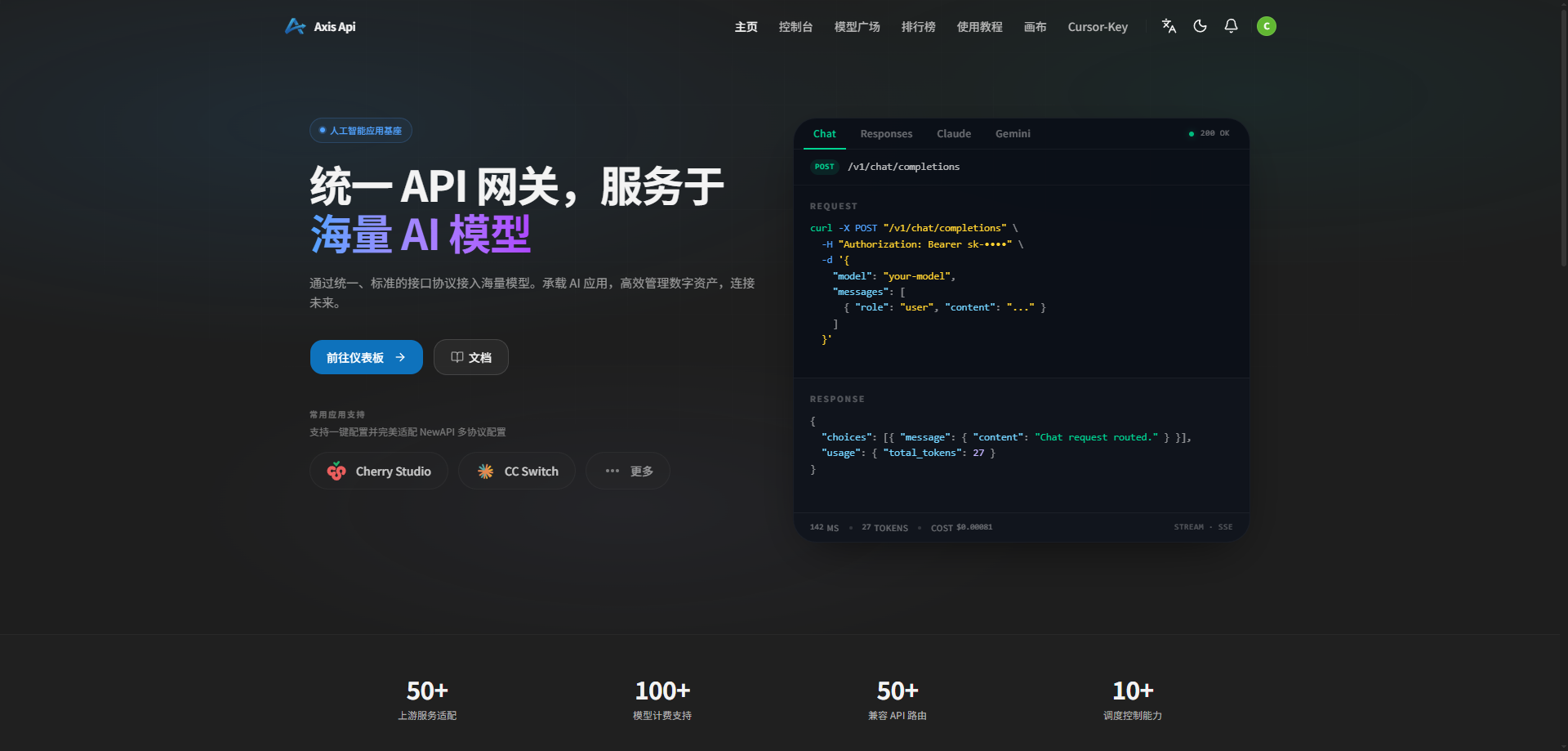Click the COST $0.00081 text
This screenshot has height=751, width=1568.
(x=961, y=527)
